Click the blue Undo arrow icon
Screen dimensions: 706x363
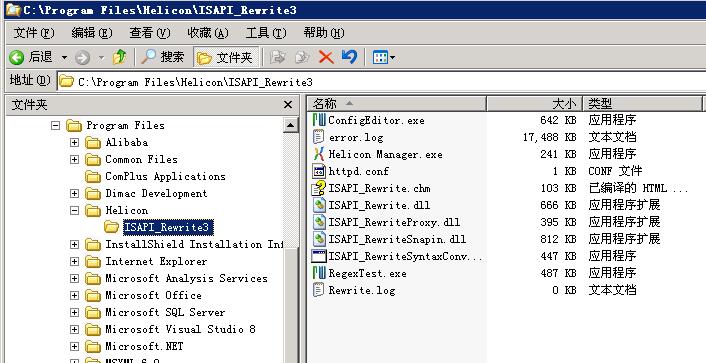pos(349,57)
